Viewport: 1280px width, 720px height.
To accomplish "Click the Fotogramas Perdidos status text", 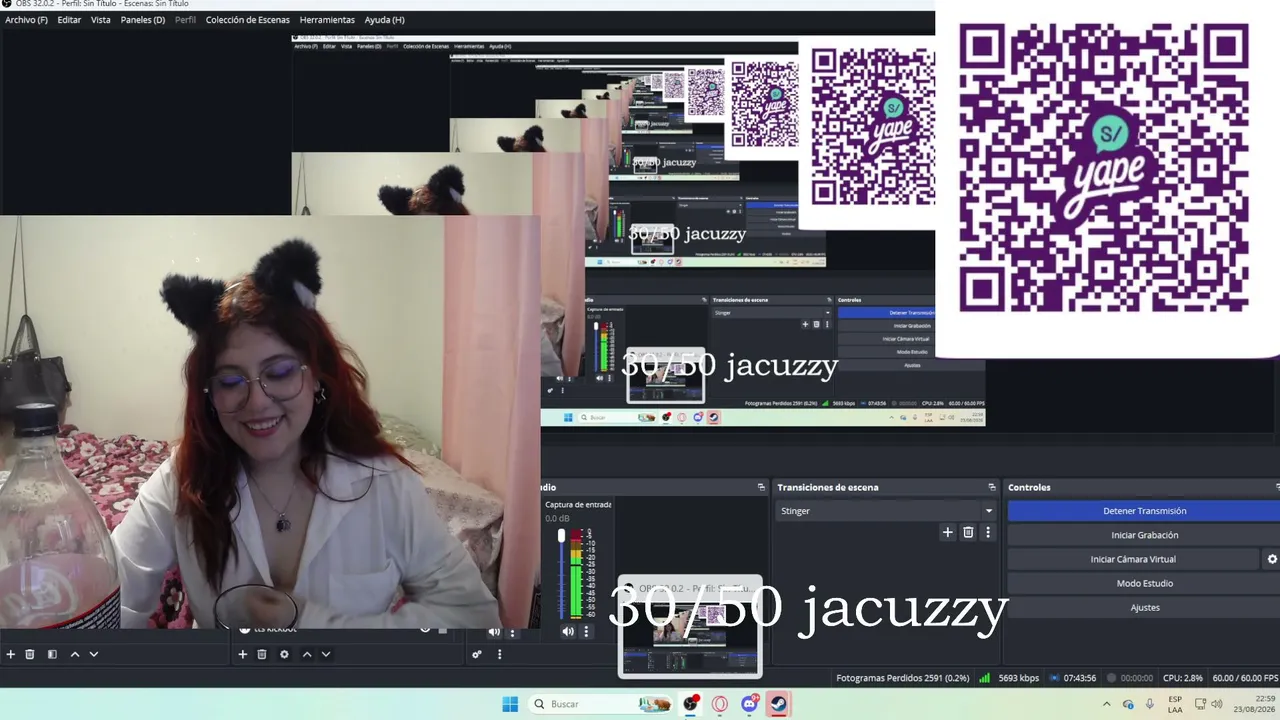I will click(x=903, y=678).
